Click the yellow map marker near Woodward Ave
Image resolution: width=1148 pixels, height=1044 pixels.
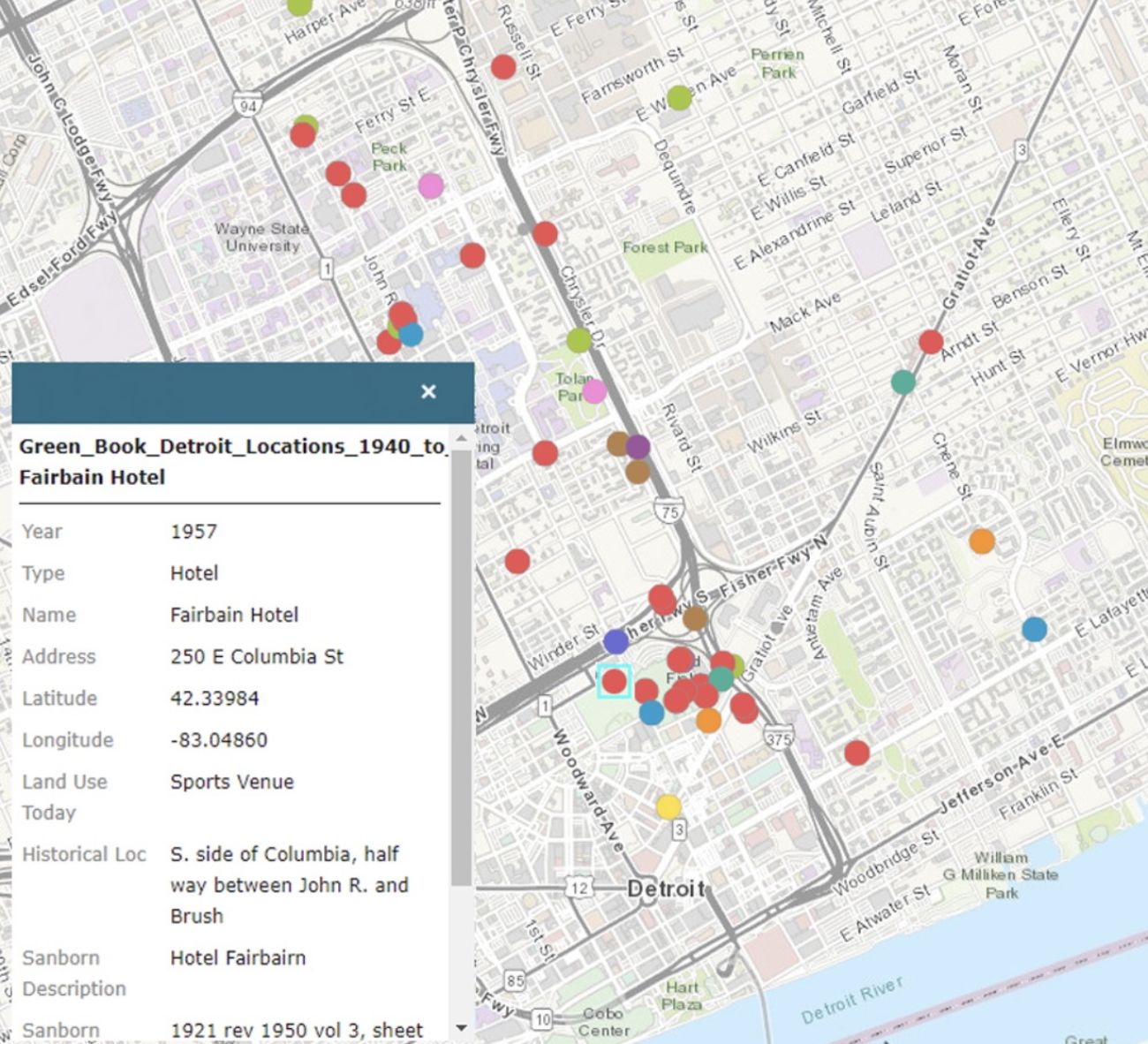click(x=668, y=806)
